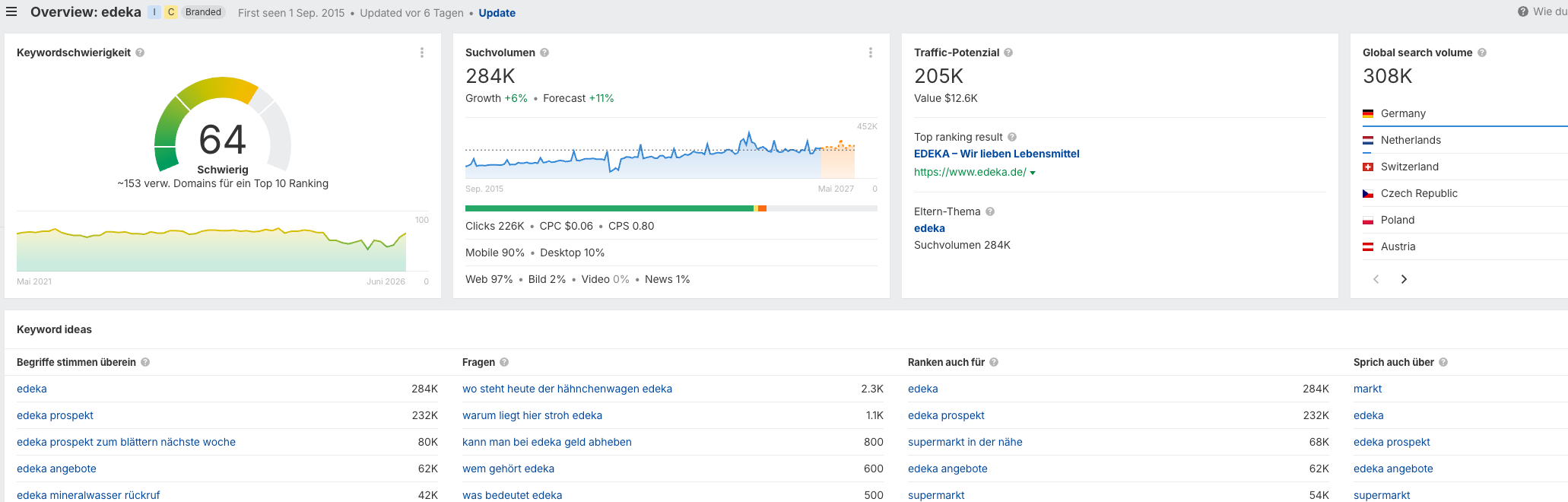Click the Update link in header
The width and height of the screenshot is (1568, 502).
(x=497, y=13)
